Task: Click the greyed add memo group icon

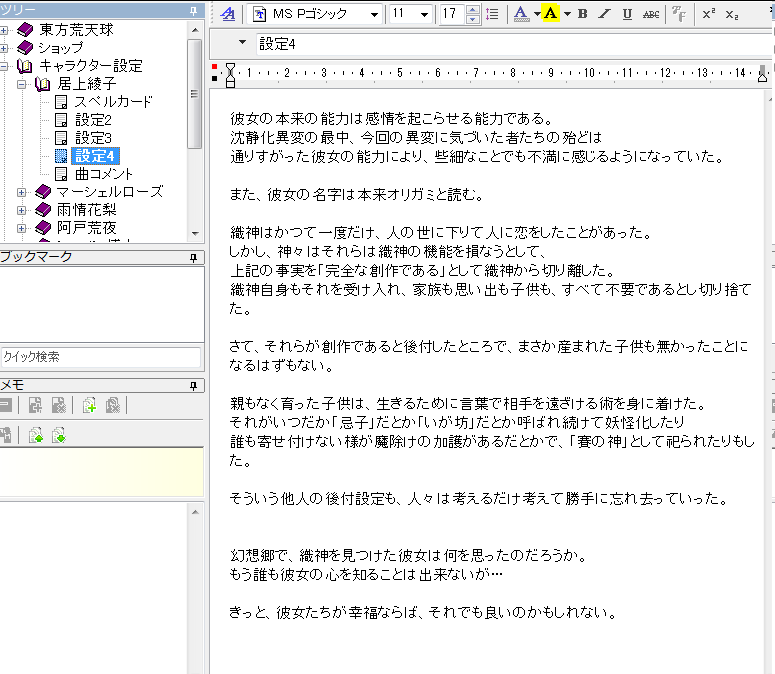Action: pyautogui.click(x=35, y=406)
